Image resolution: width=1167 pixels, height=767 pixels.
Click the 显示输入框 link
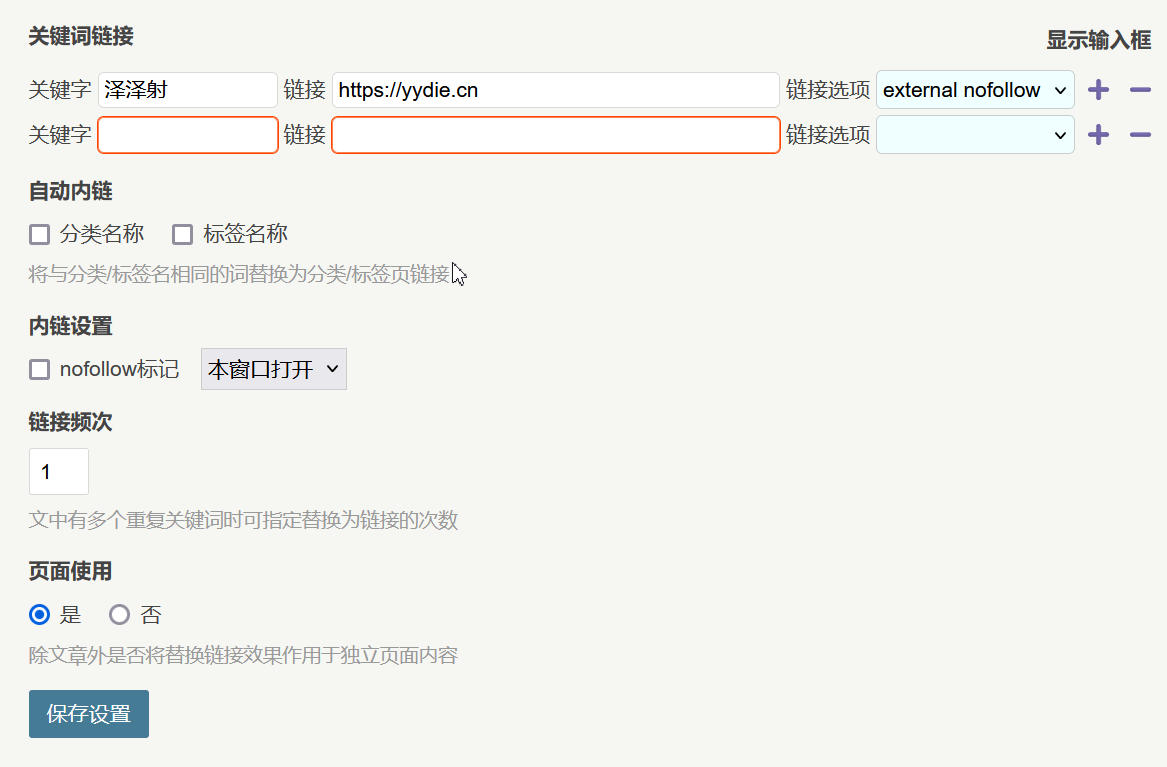point(1098,40)
